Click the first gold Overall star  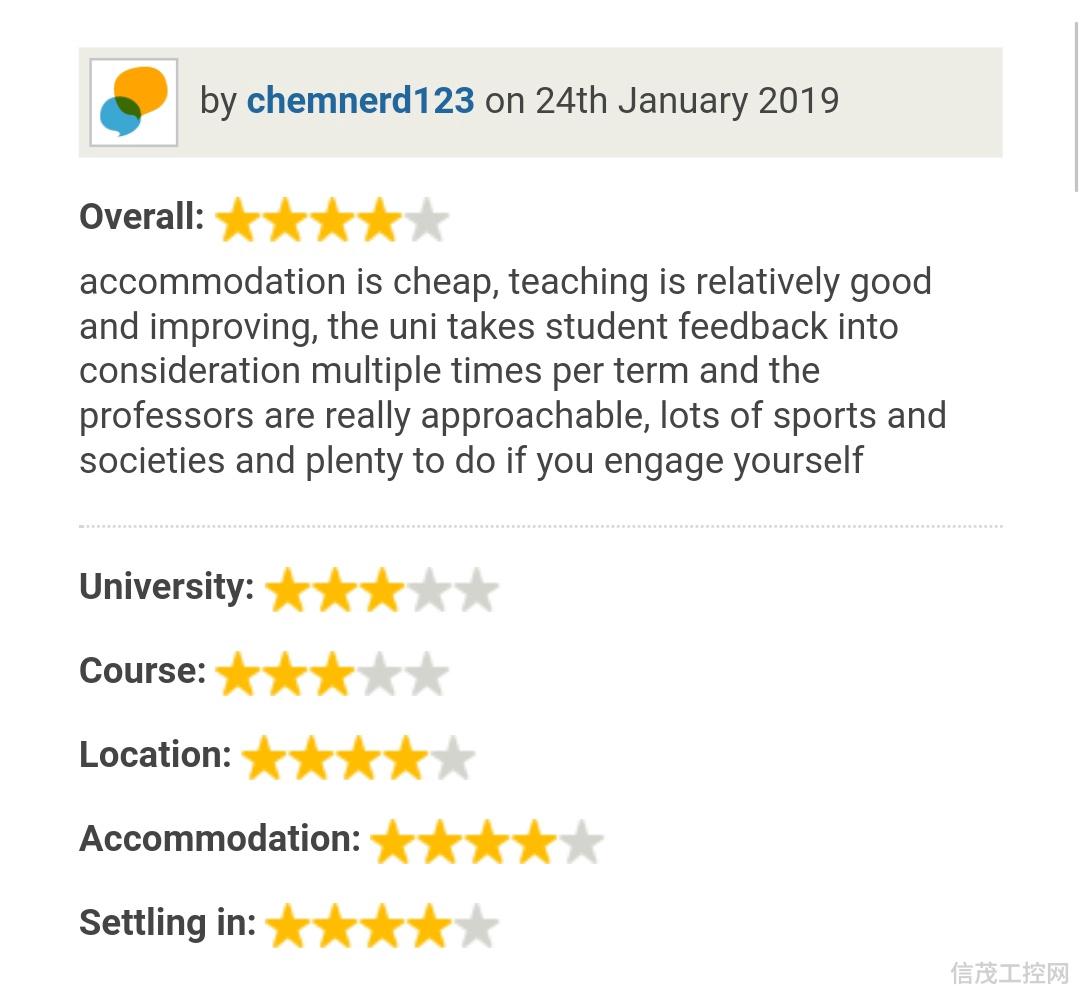click(238, 220)
